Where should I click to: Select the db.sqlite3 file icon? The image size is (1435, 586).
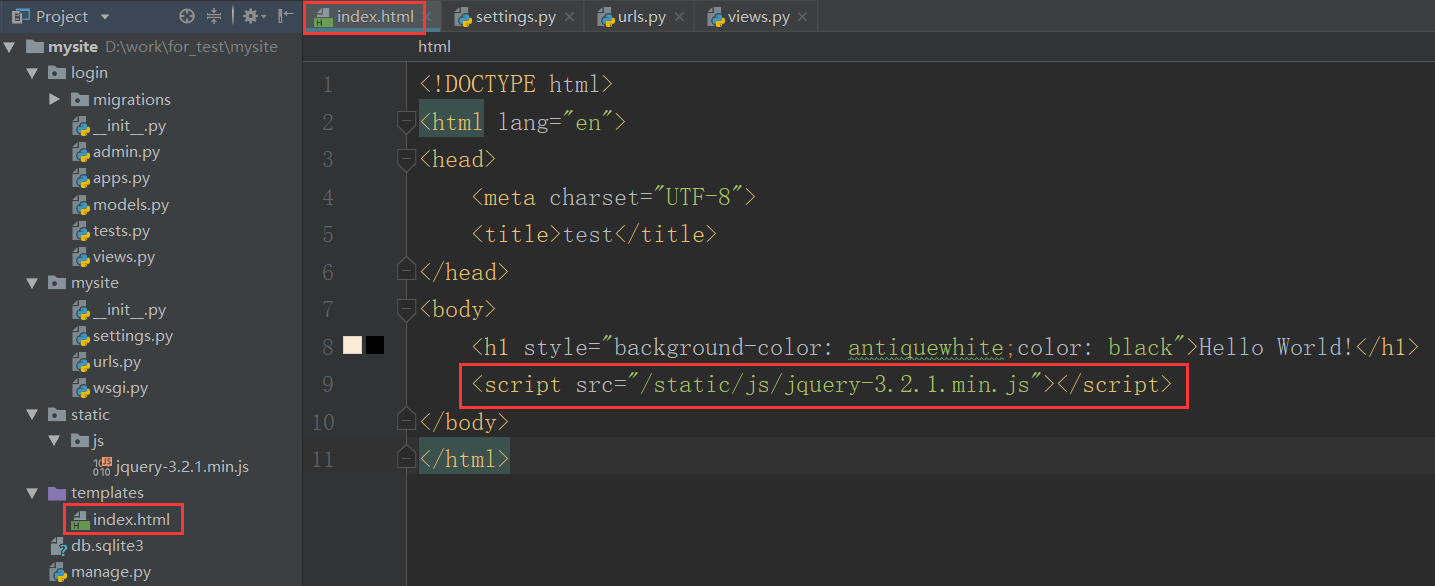tap(59, 546)
